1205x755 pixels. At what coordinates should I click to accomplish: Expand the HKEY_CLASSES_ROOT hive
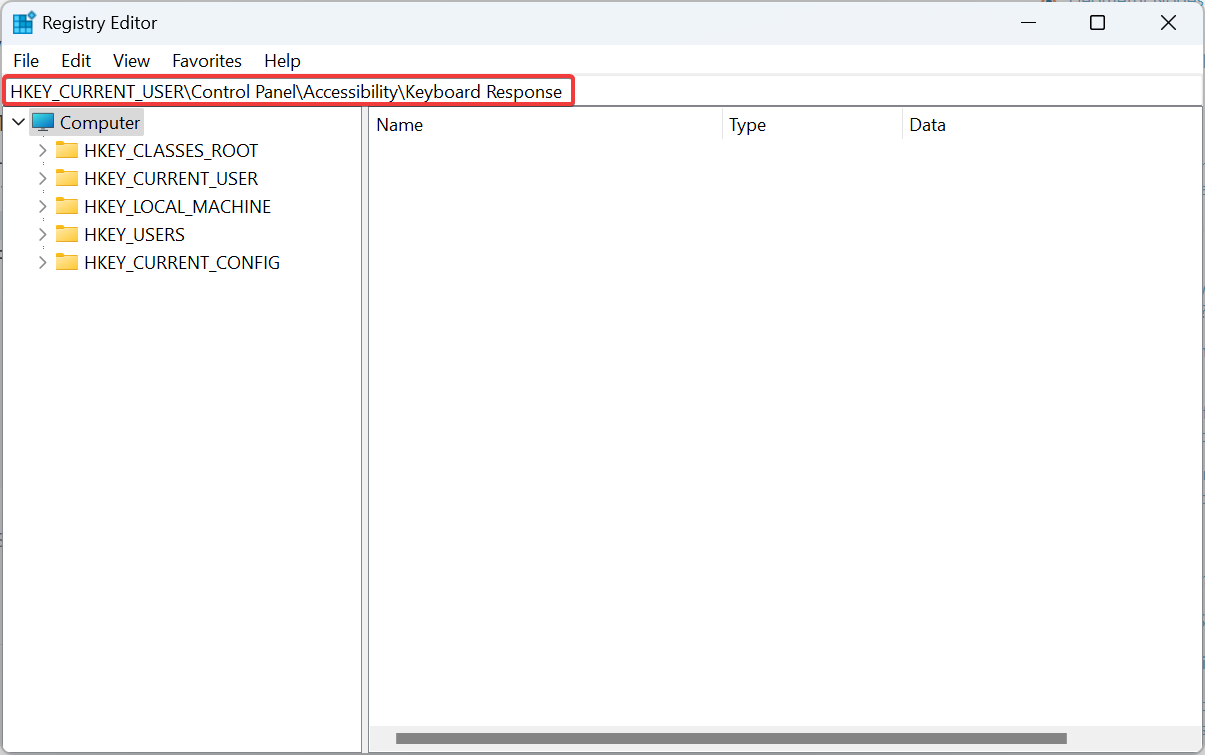(42, 151)
